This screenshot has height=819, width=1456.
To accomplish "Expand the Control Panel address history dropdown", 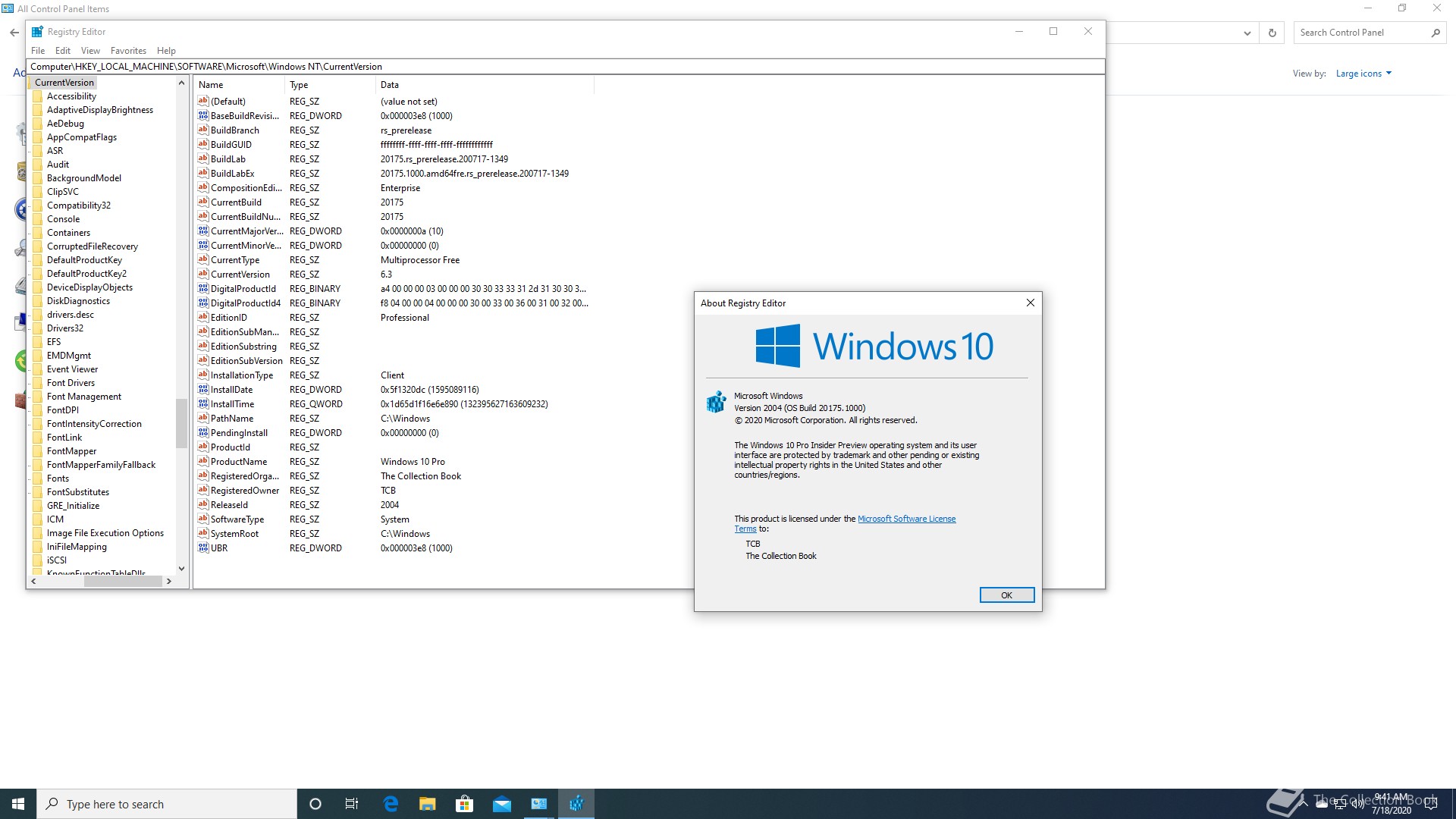I will (x=1247, y=33).
